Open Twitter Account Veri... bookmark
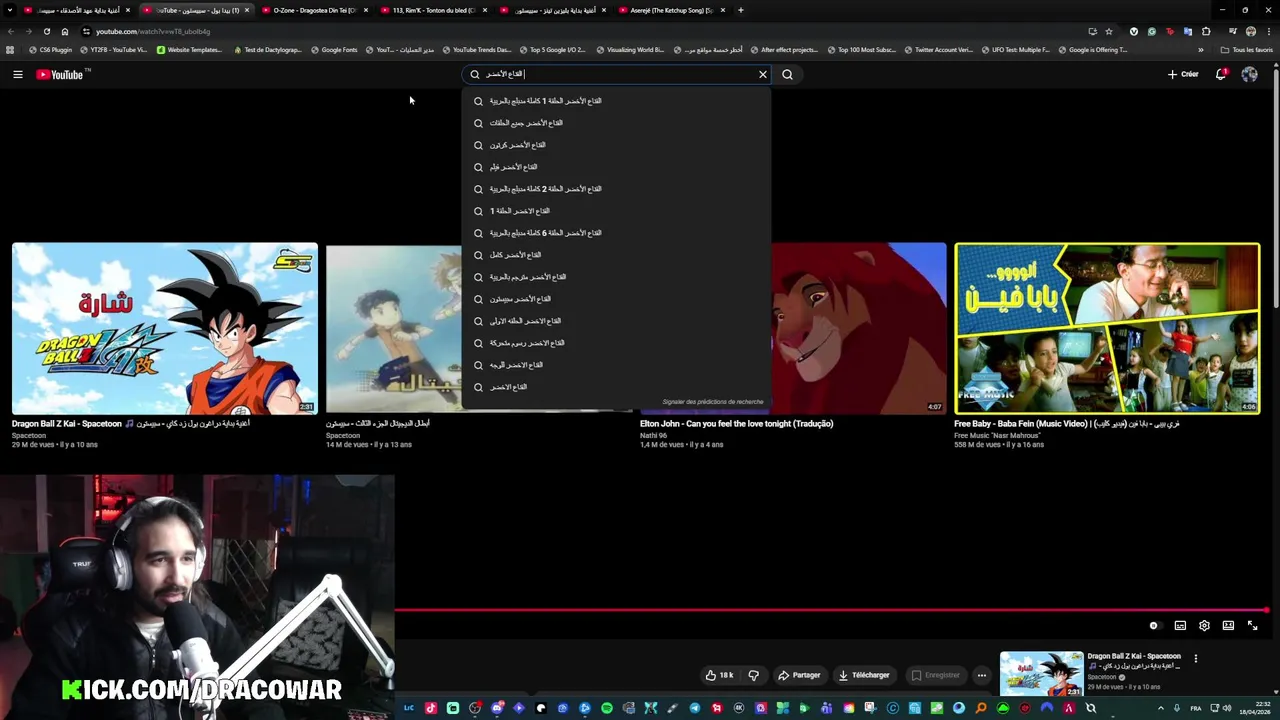 pyautogui.click(x=937, y=49)
